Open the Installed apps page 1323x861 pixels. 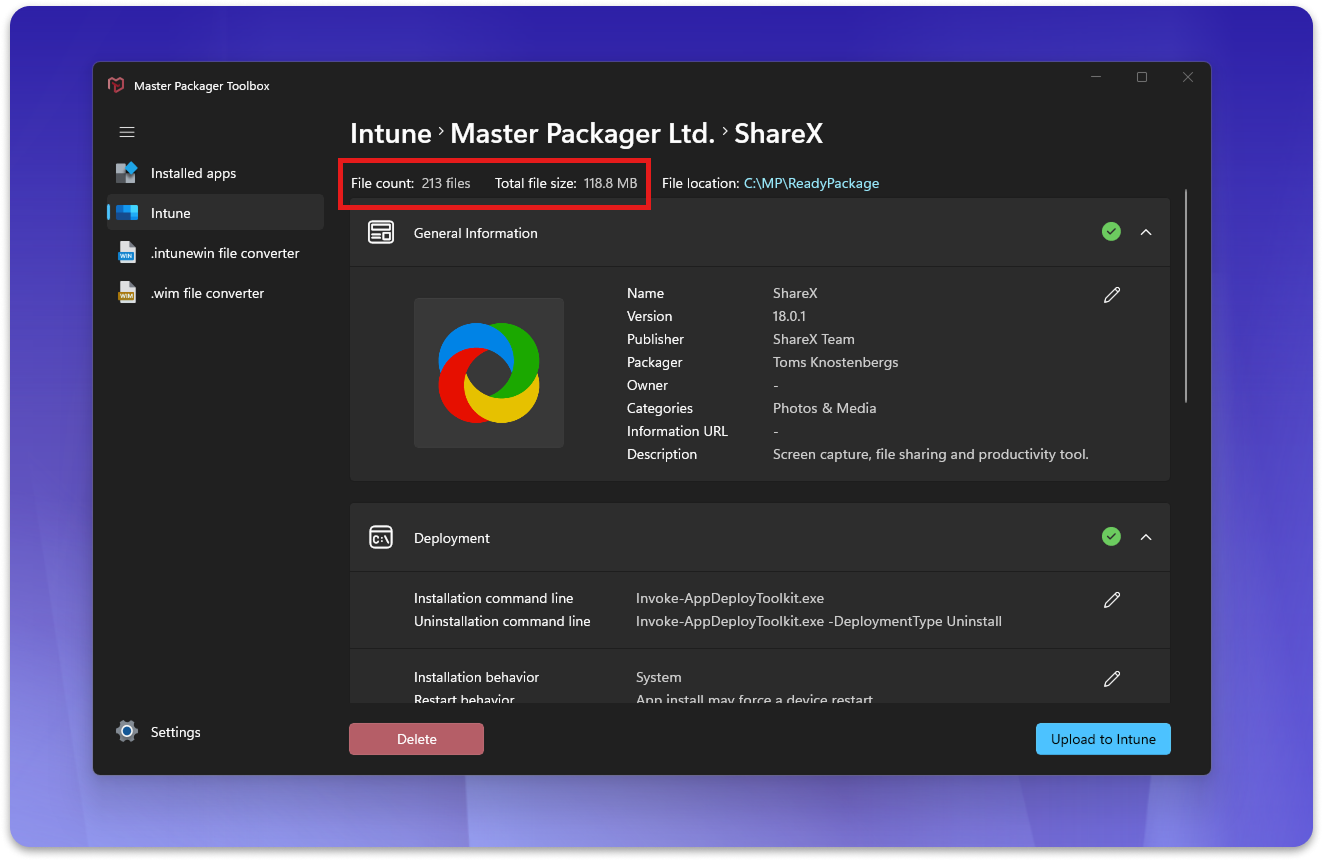194,173
